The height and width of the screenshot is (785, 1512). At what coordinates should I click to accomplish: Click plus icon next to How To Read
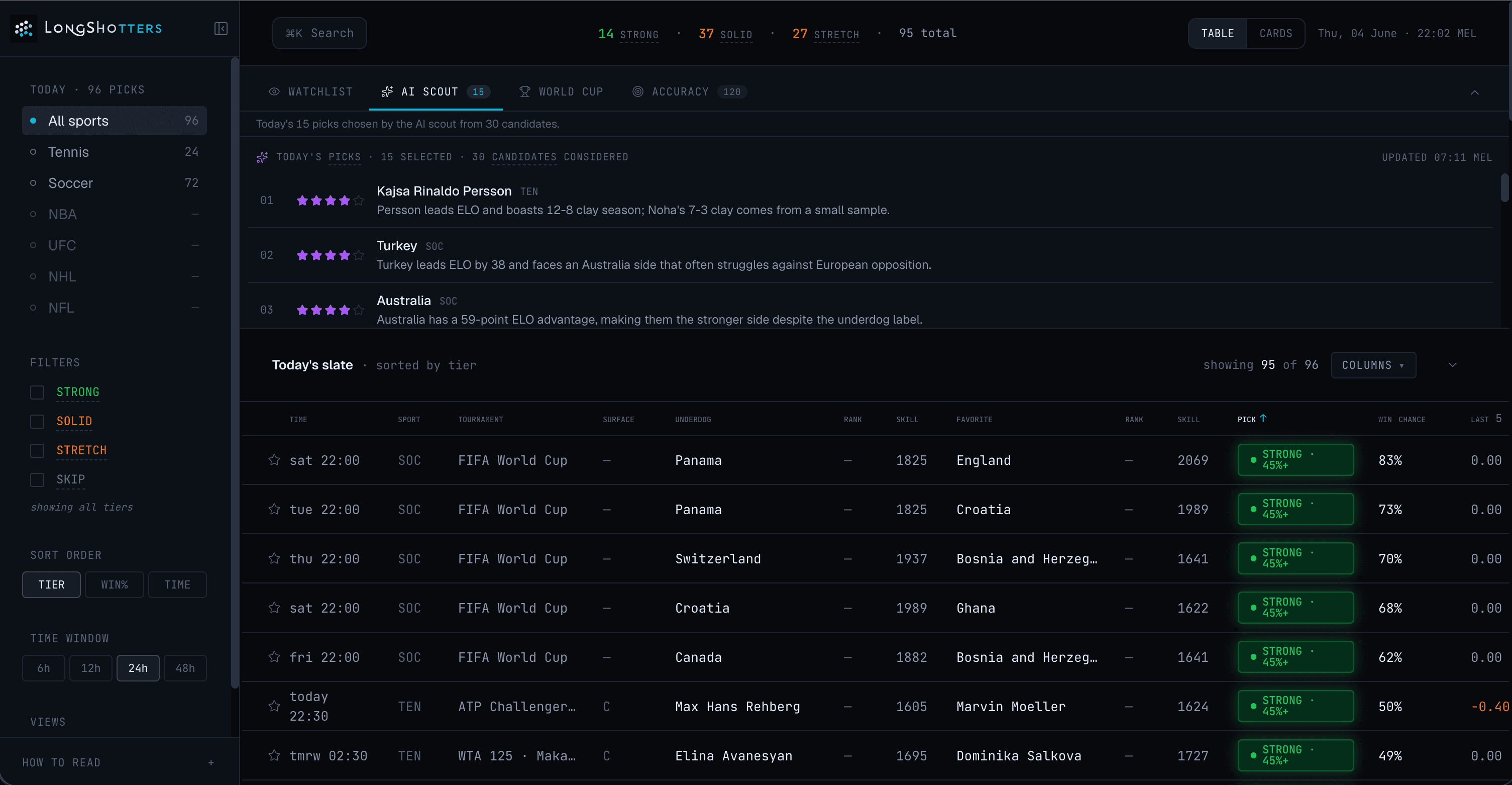tap(211, 763)
